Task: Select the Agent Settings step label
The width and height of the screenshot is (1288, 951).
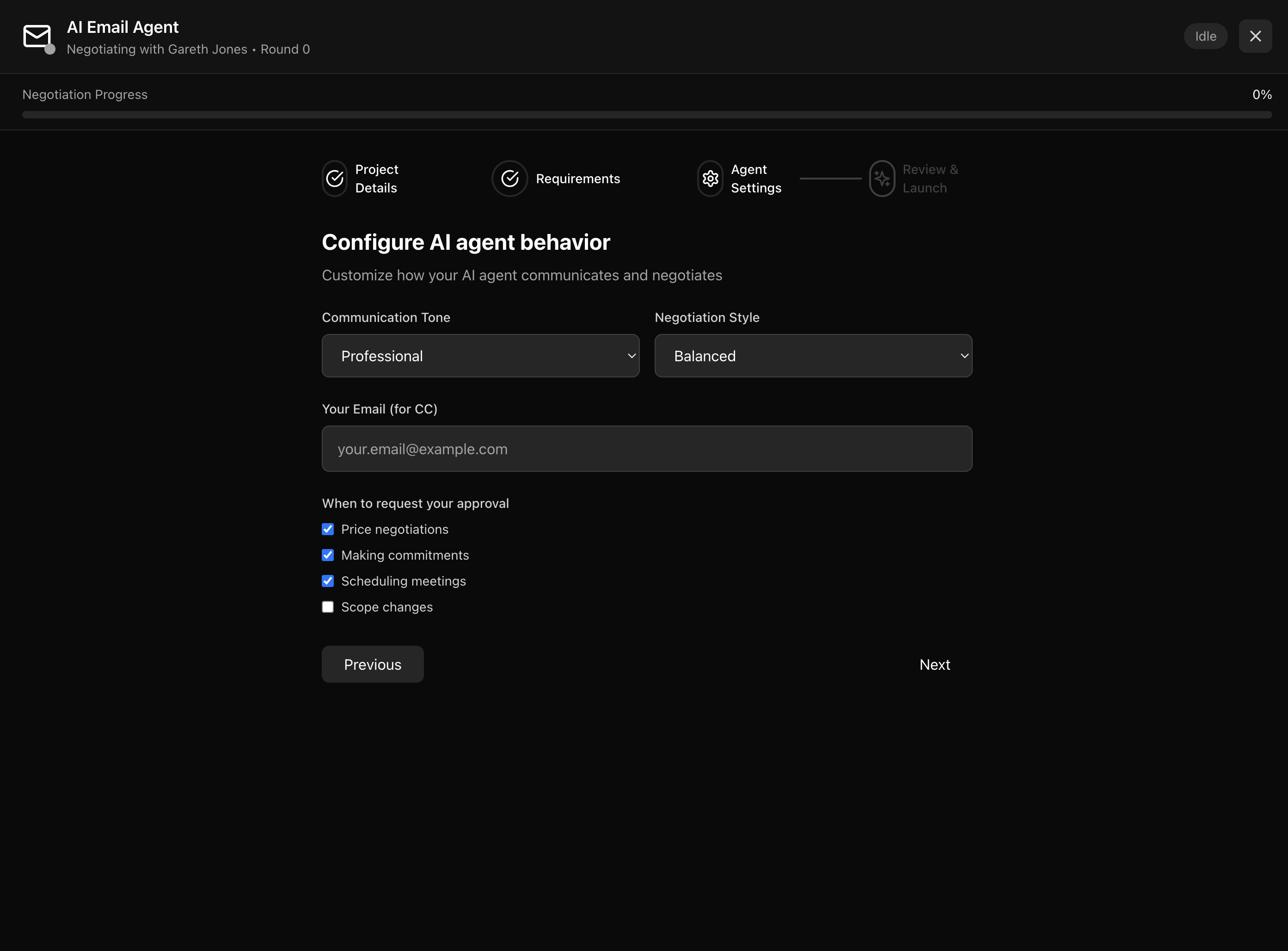Action: (756, 179)
